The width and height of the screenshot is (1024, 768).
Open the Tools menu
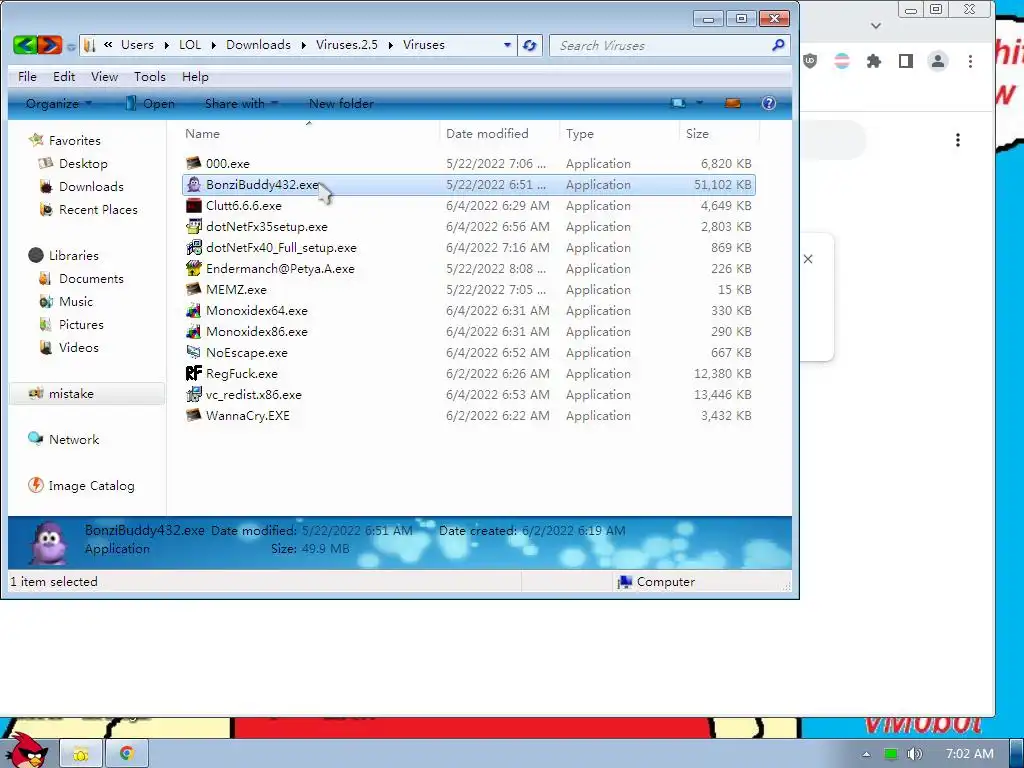coord(150,76)
